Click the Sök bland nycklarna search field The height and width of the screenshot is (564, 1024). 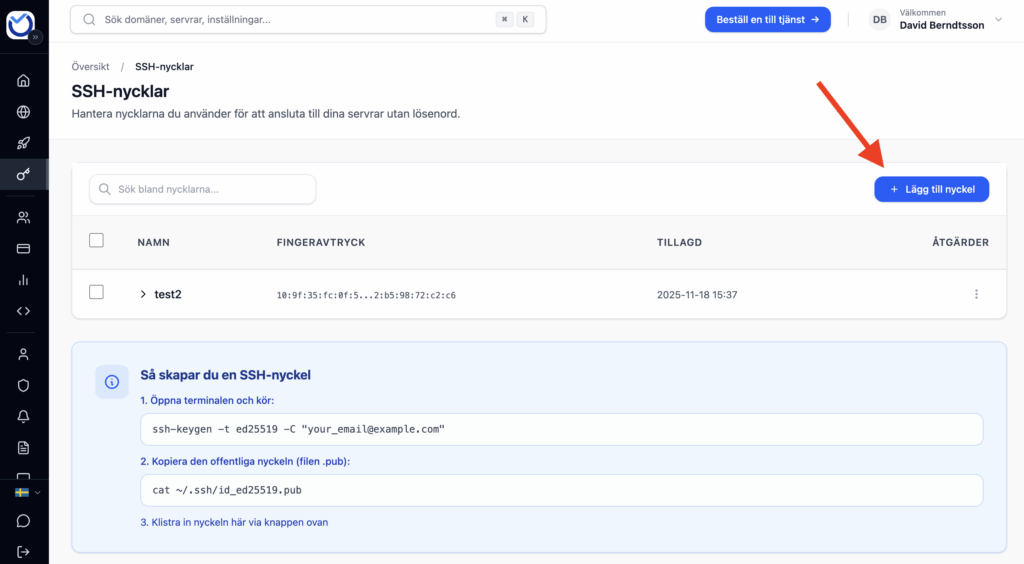tap(203, 189)
